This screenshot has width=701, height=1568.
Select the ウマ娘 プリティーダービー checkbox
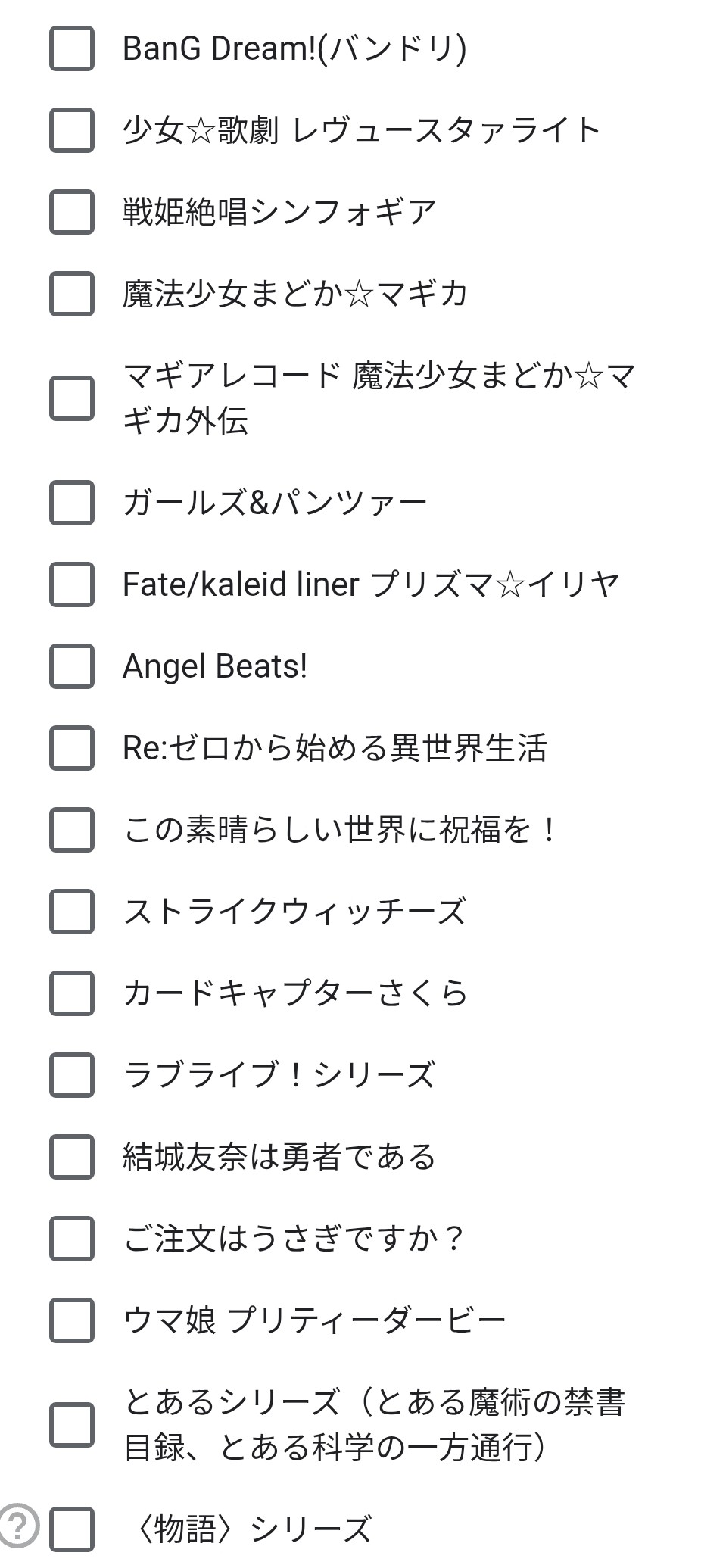72,1320
